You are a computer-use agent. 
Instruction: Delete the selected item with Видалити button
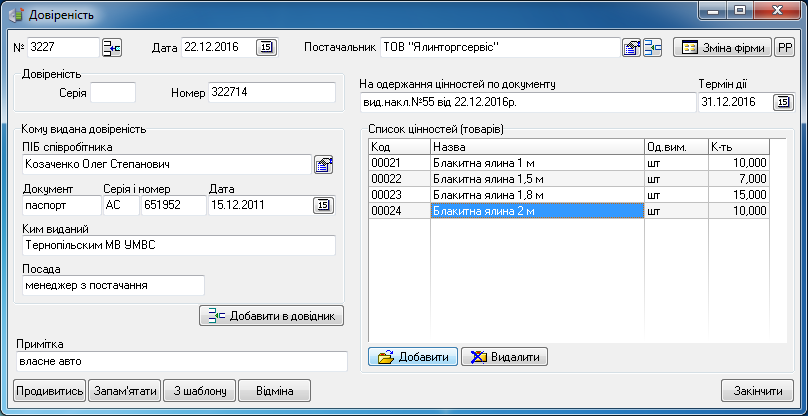point(504,357)
